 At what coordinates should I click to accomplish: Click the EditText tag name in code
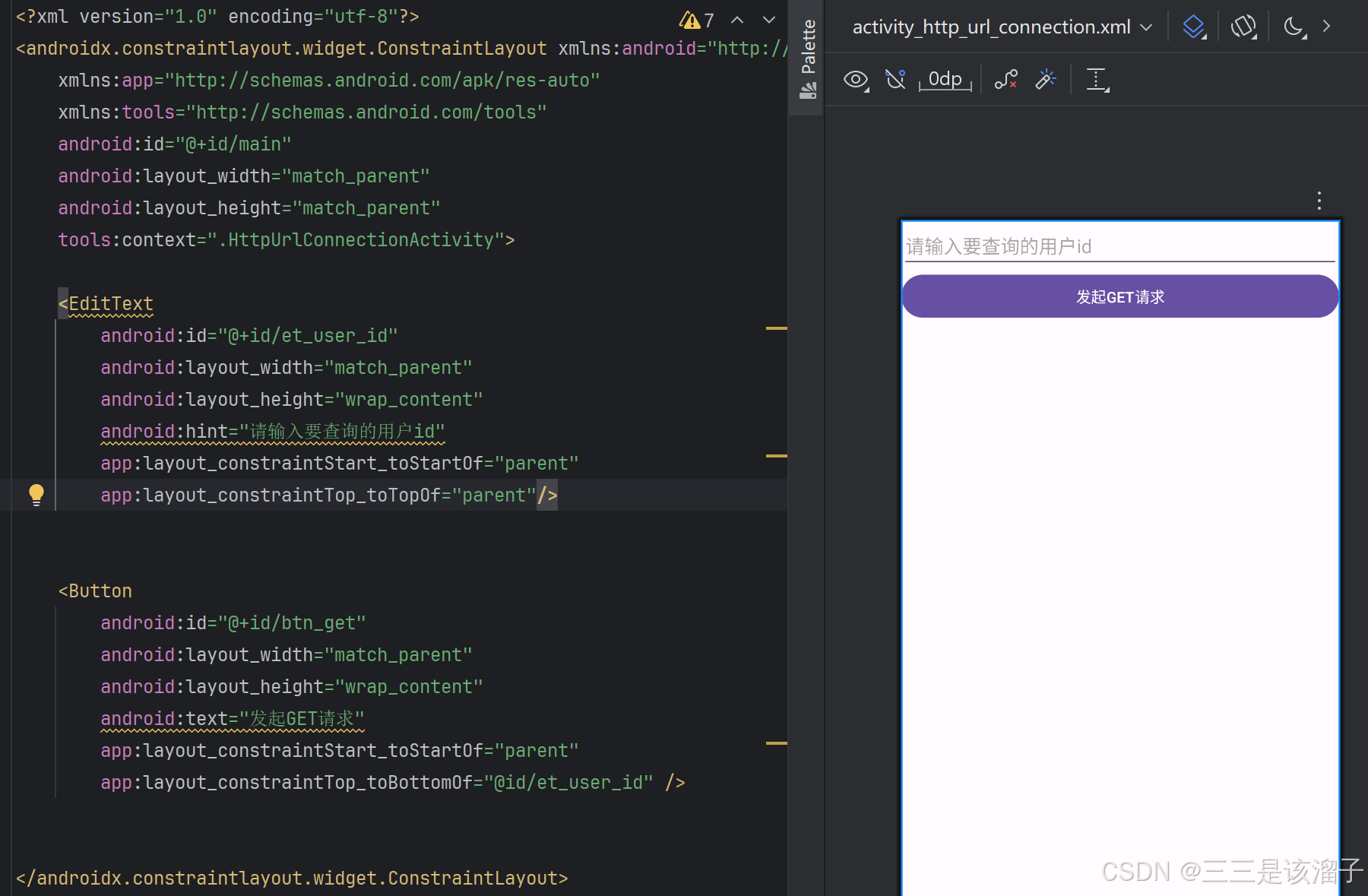[111, 304]
